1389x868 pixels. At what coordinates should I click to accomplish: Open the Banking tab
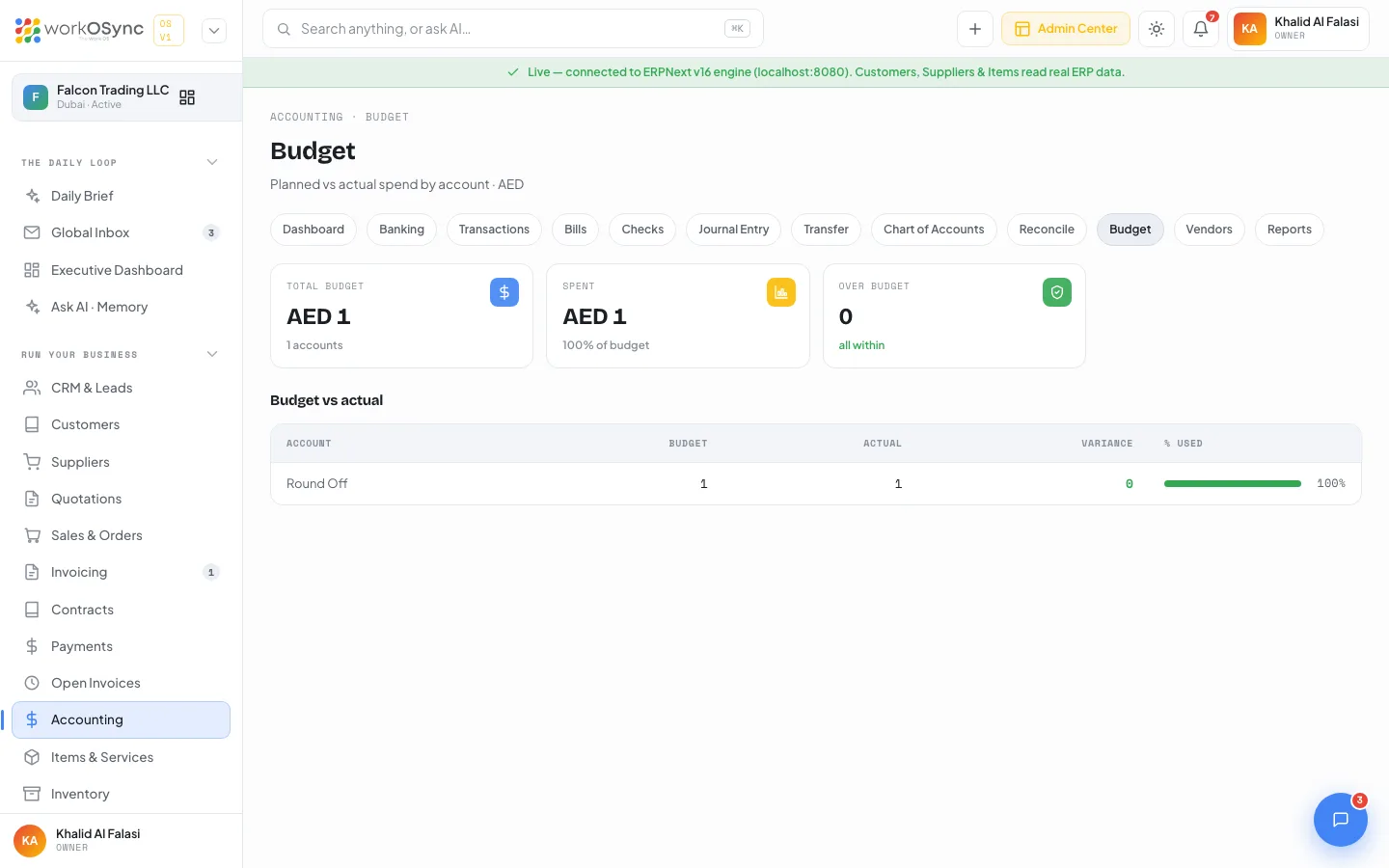coord(402,230)
